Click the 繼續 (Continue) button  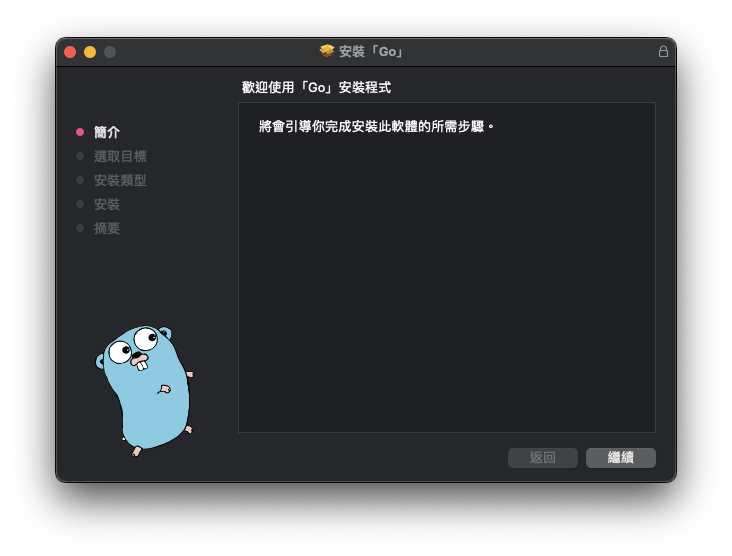click(x=620, y=457)
